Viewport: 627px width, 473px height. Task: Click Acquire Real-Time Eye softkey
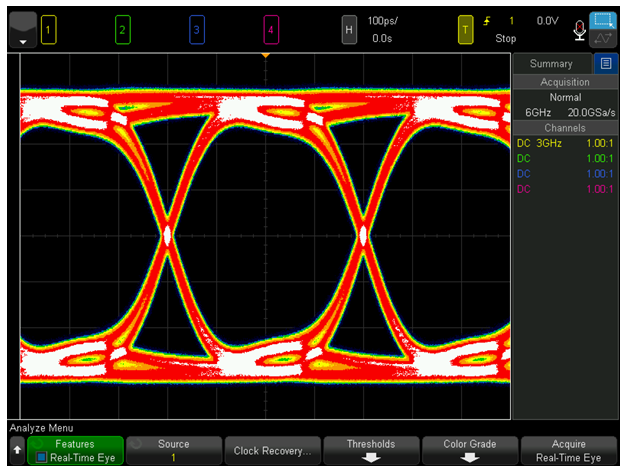click(569, 451)
